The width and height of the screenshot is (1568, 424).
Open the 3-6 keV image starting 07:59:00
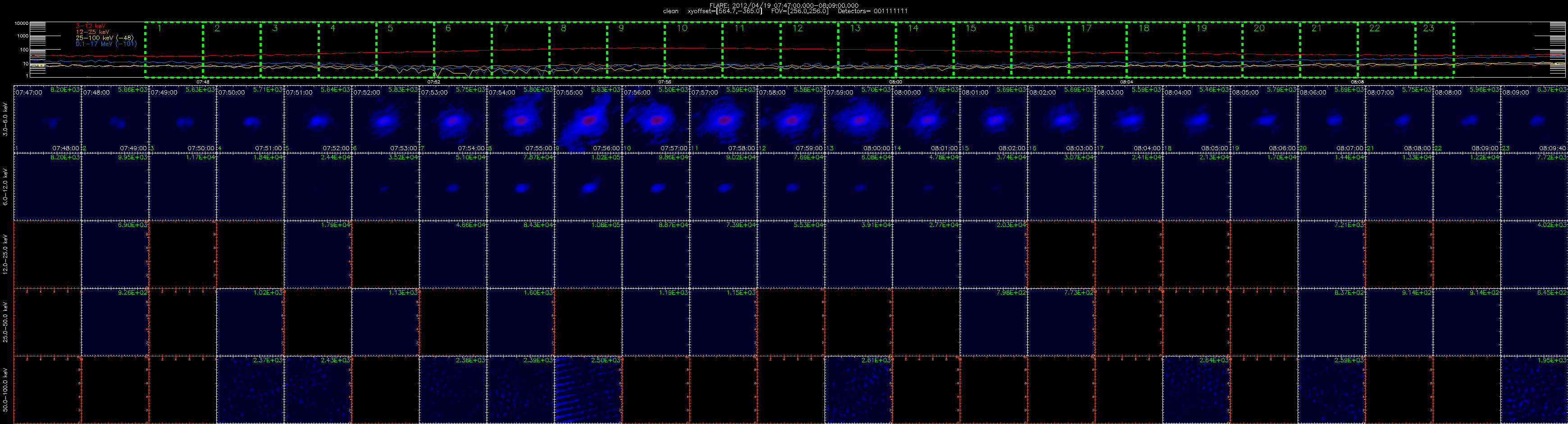click(x=858, y=119)
